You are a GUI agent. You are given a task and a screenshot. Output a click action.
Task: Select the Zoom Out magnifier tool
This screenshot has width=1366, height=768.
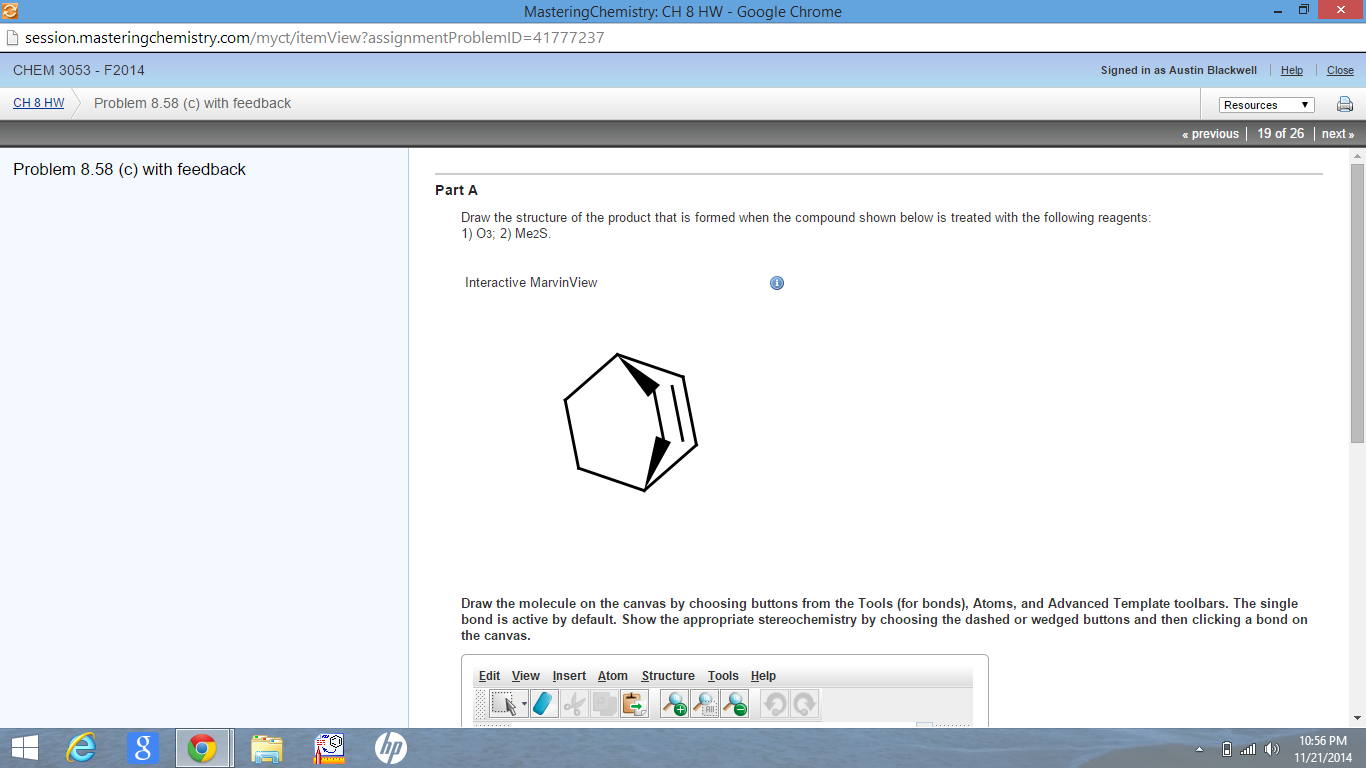pos(735,703)
